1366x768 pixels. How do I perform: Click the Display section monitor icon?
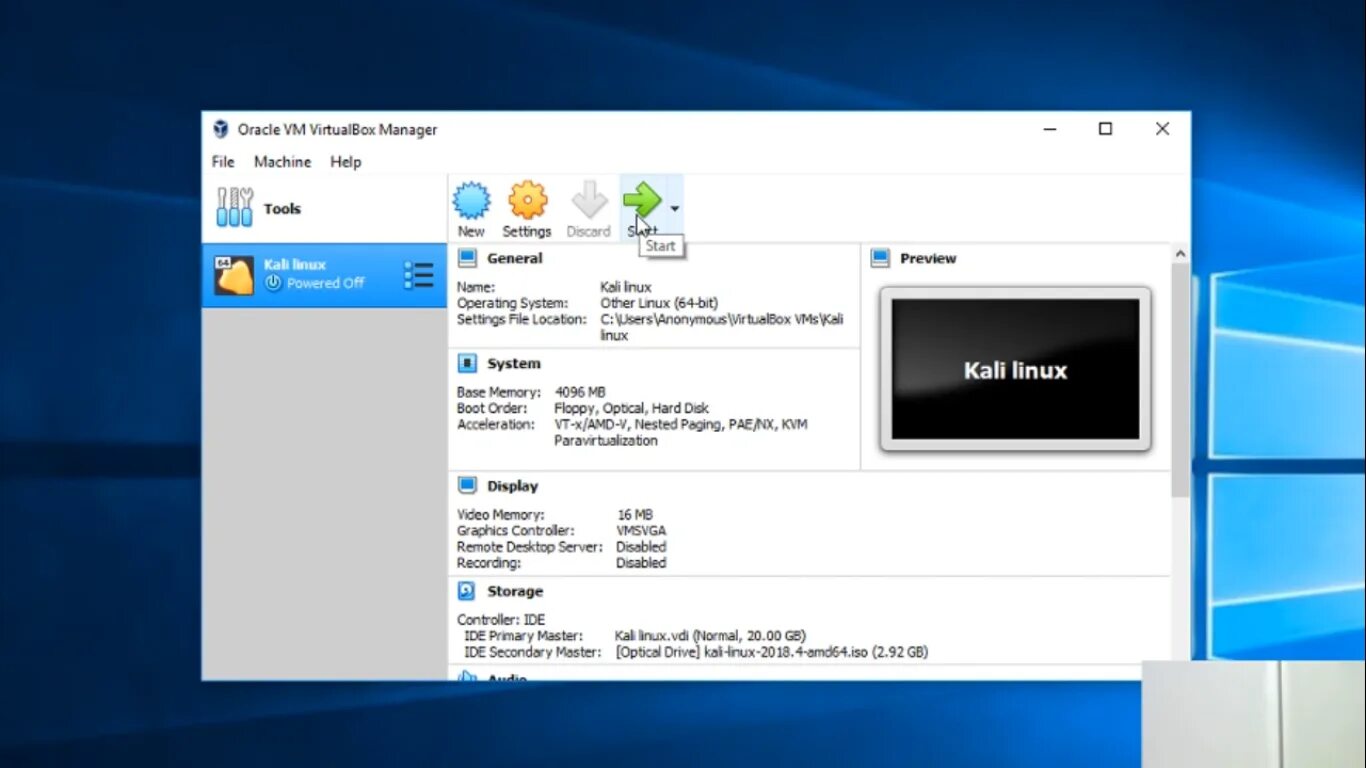[x=467, y=485]
